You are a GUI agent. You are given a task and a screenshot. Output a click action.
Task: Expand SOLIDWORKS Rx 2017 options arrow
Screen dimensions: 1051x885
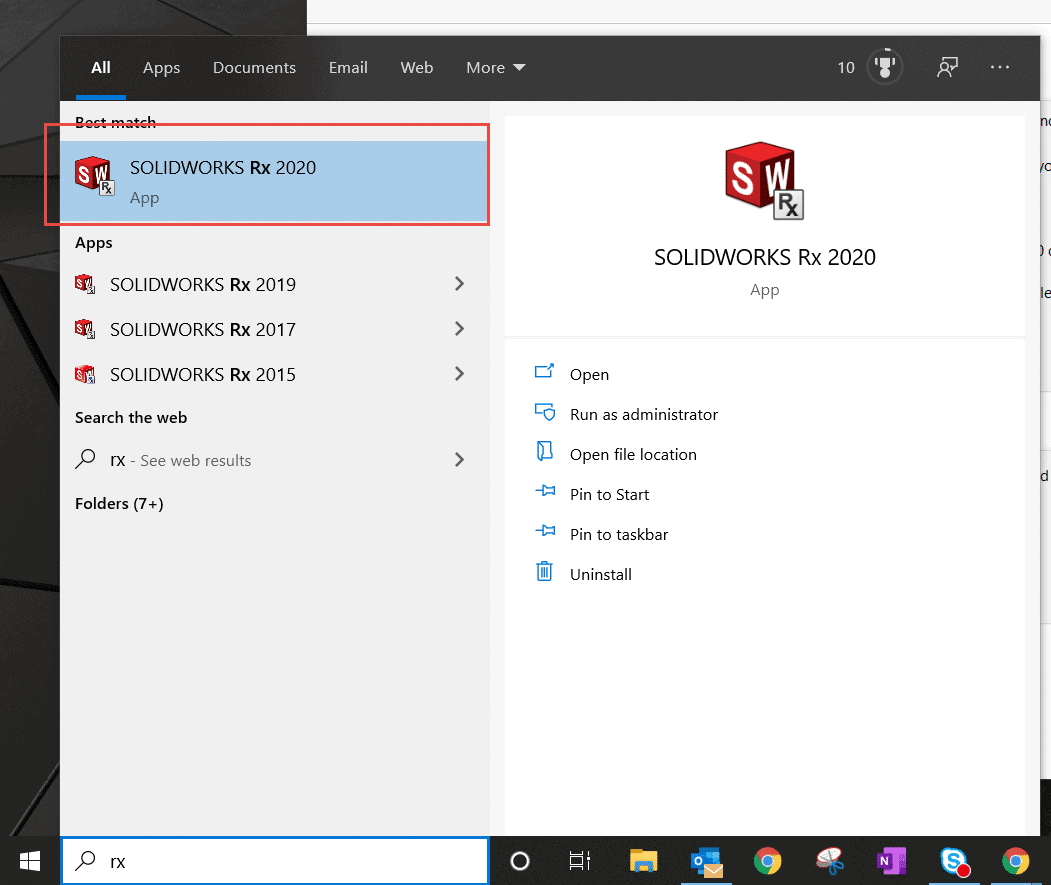click(x=459, y=329)
